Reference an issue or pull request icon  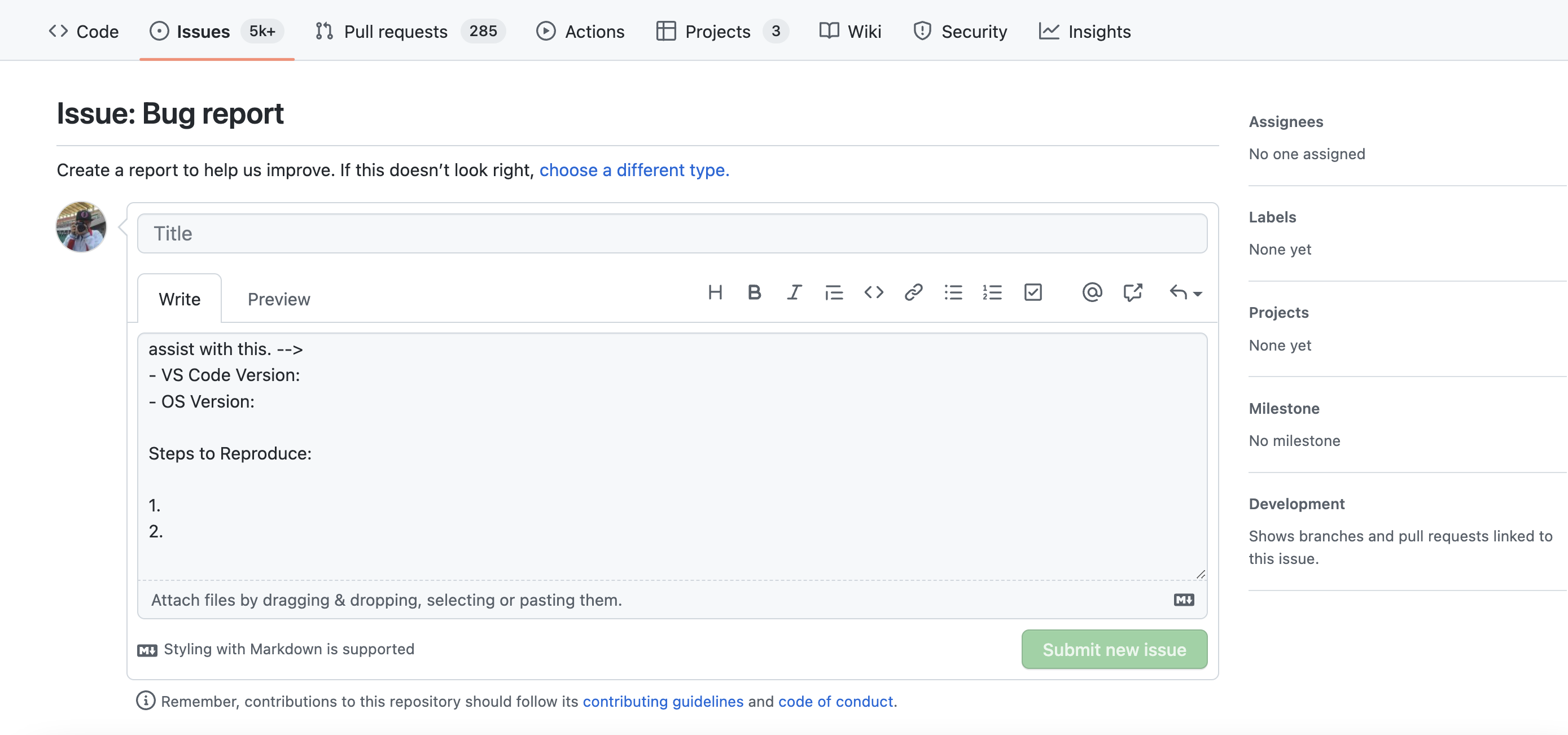coord(1132,293)
